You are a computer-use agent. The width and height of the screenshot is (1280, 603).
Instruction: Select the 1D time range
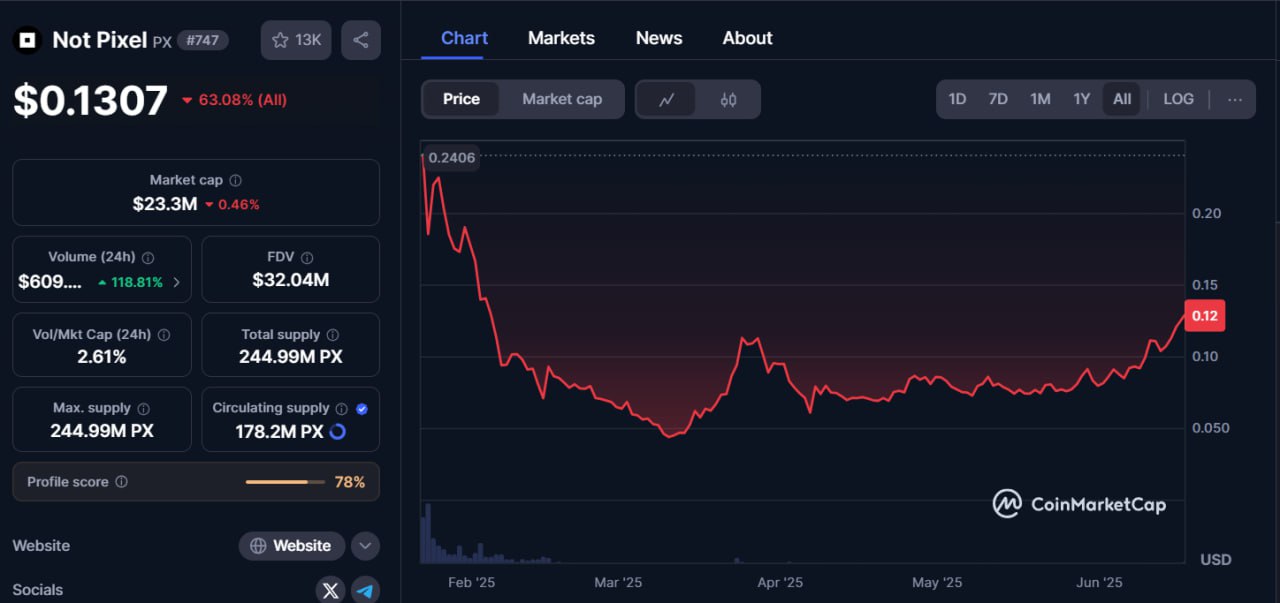pyautogui.click(x=957, y=99)
